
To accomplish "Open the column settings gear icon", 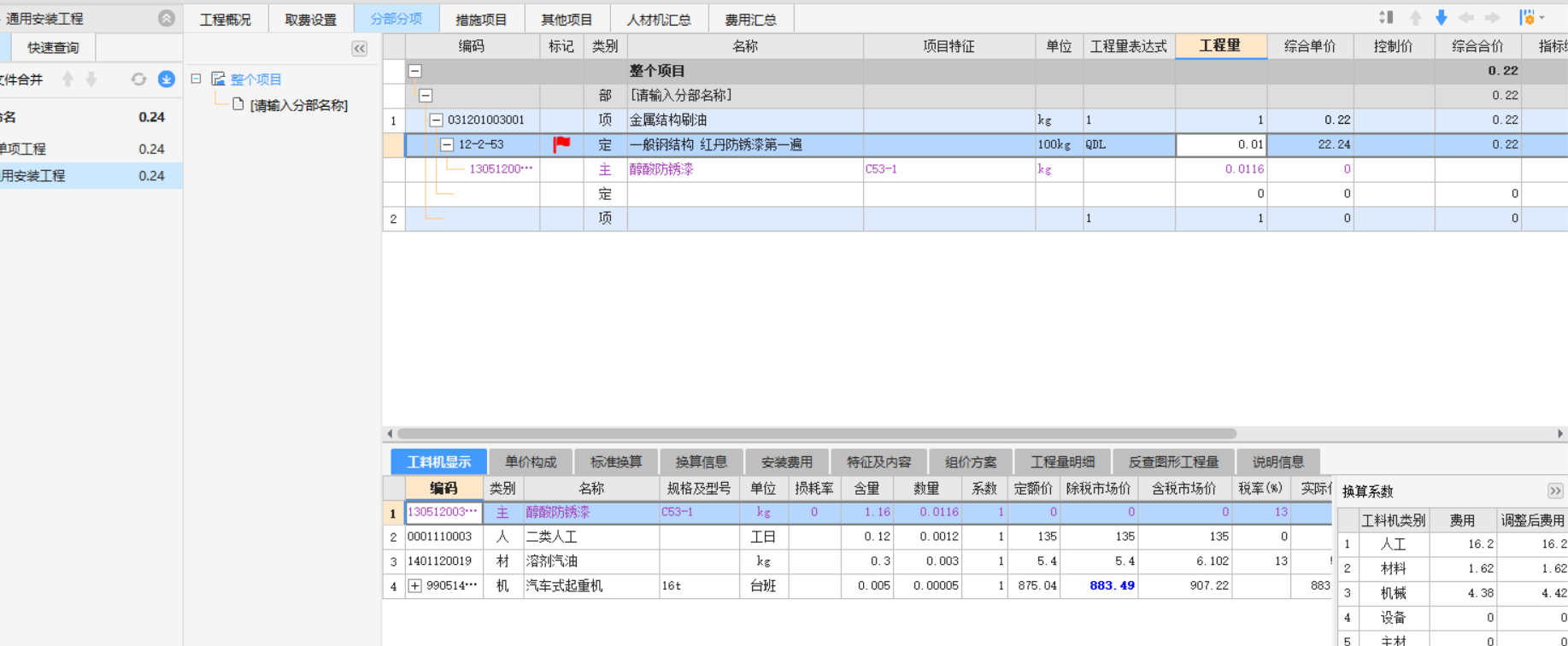I will click(x=1527, y=17).
